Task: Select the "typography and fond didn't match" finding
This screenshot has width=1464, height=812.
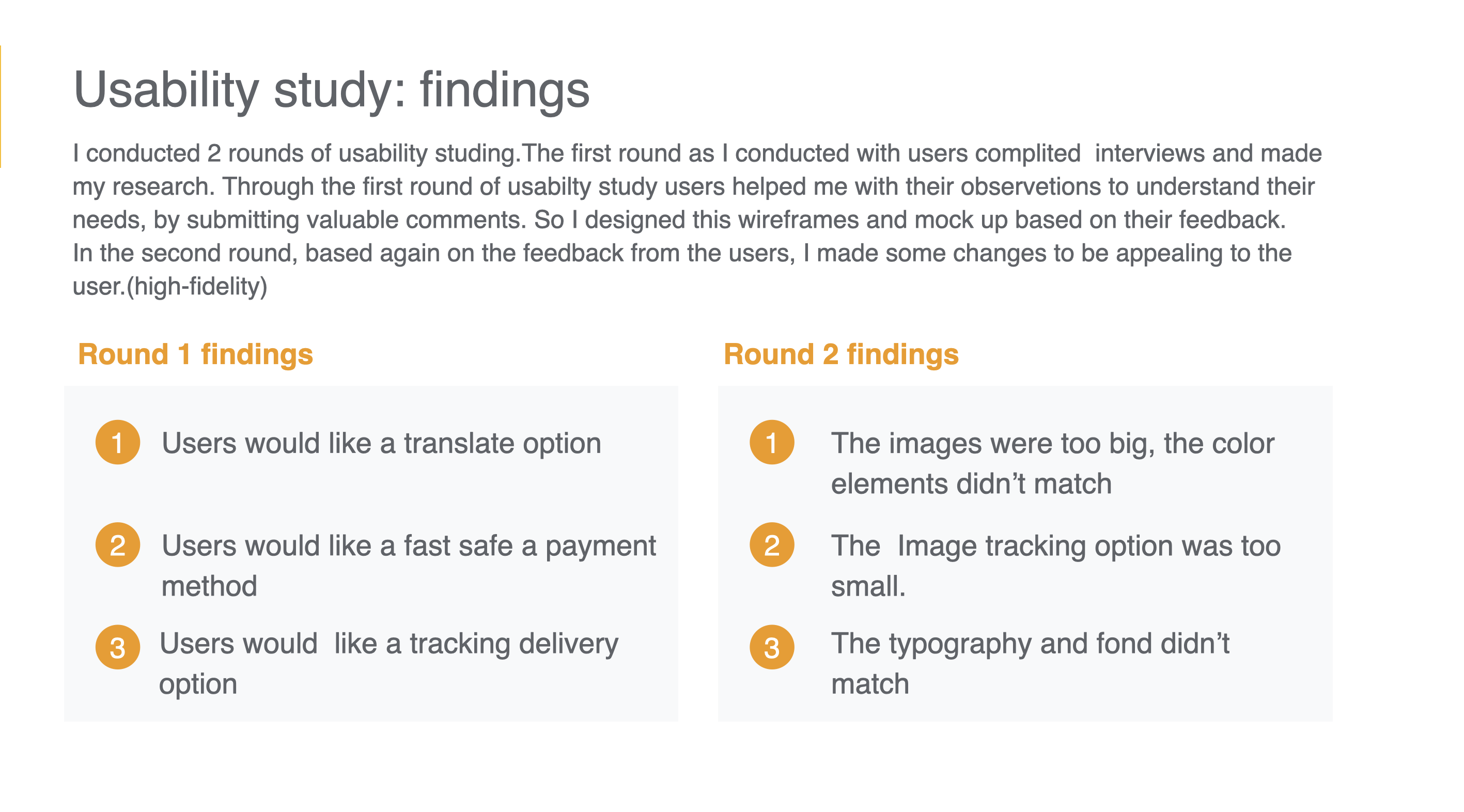Action: click(x=1029, y=663)
